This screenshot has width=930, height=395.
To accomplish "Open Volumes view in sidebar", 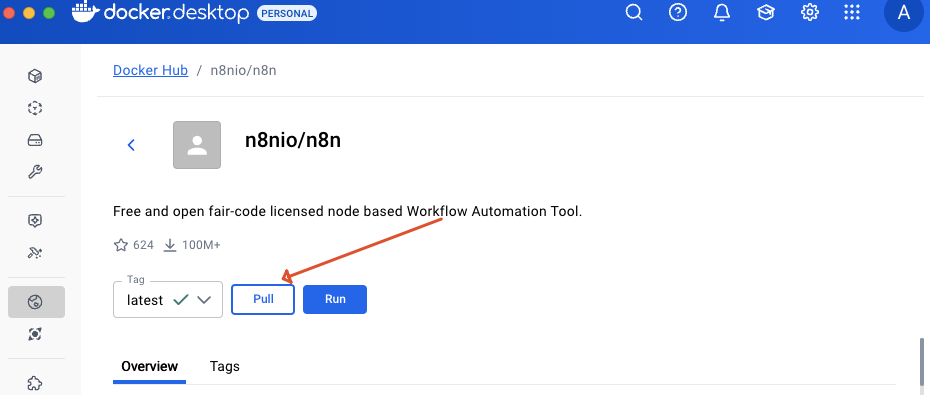I will click(x=35, y=141).
